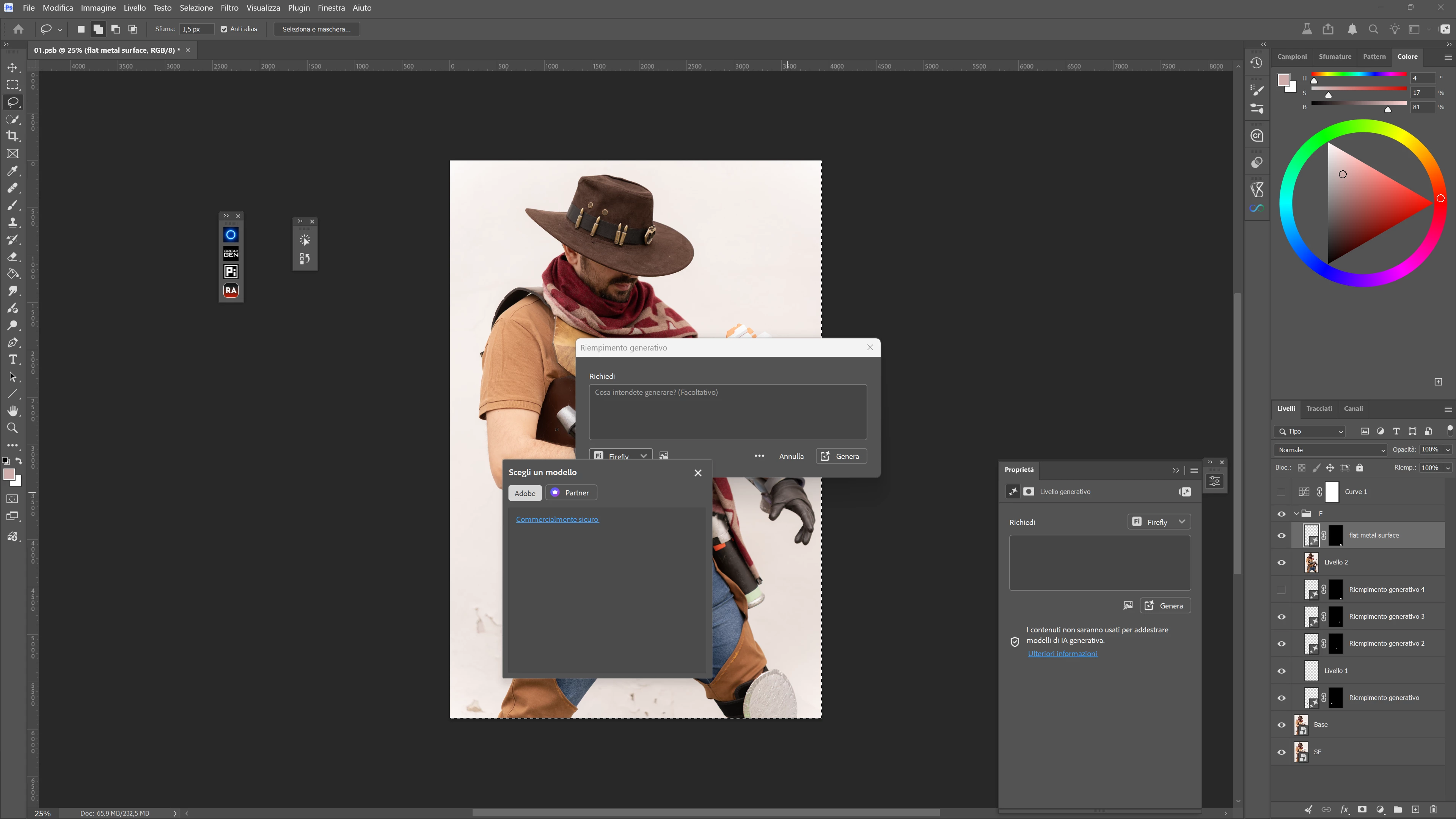The width and height of the screenshot is (1456, 819).
Task: Click the Richiedi prompt text field
Action: (x=727, y=412)
